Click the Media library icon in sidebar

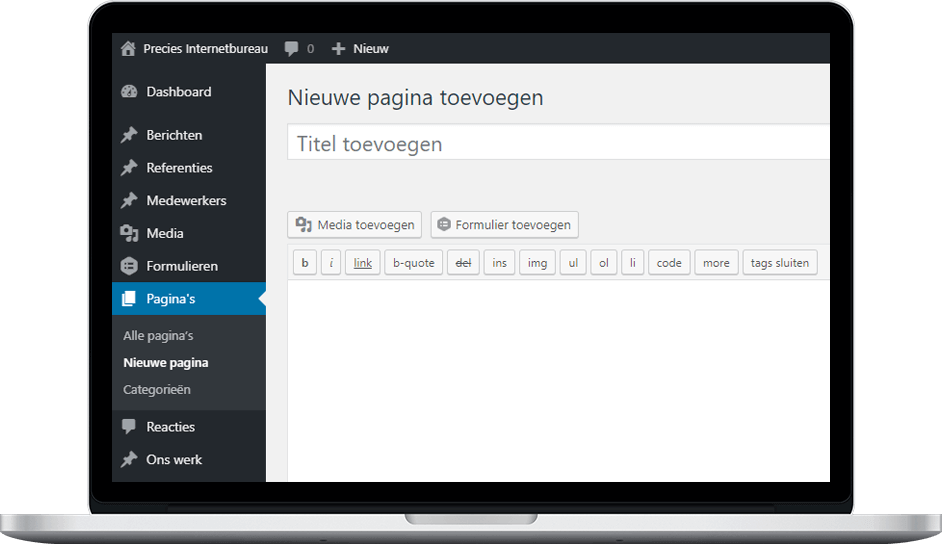129,233
